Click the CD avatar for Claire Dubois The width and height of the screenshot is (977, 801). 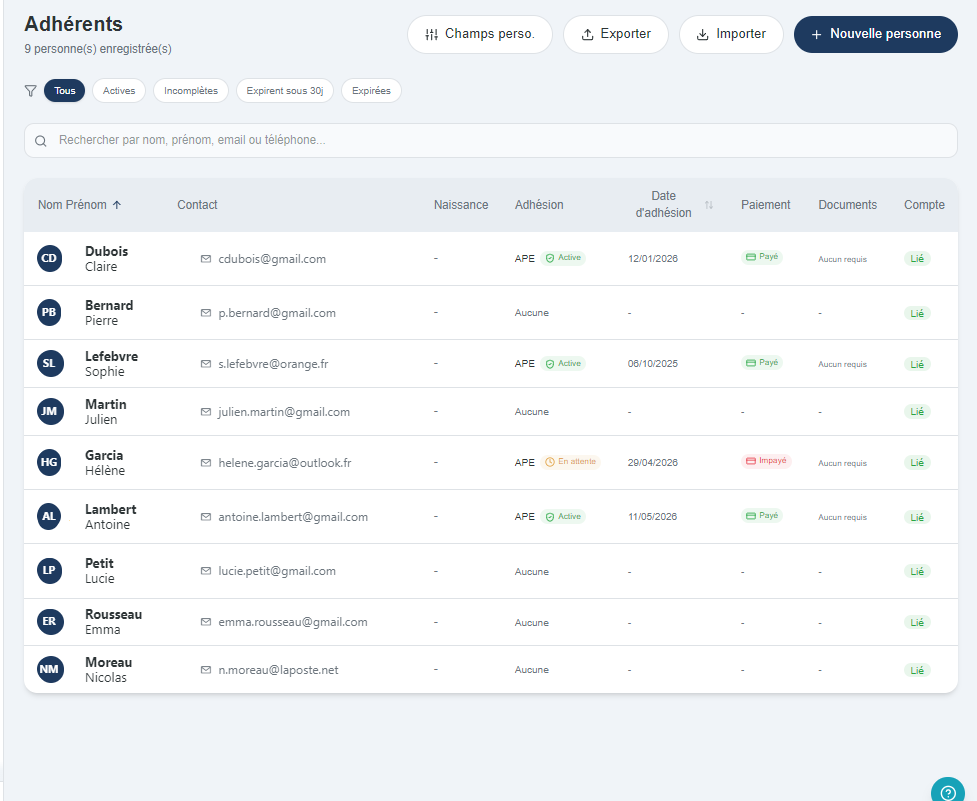(x=49, y=258)
